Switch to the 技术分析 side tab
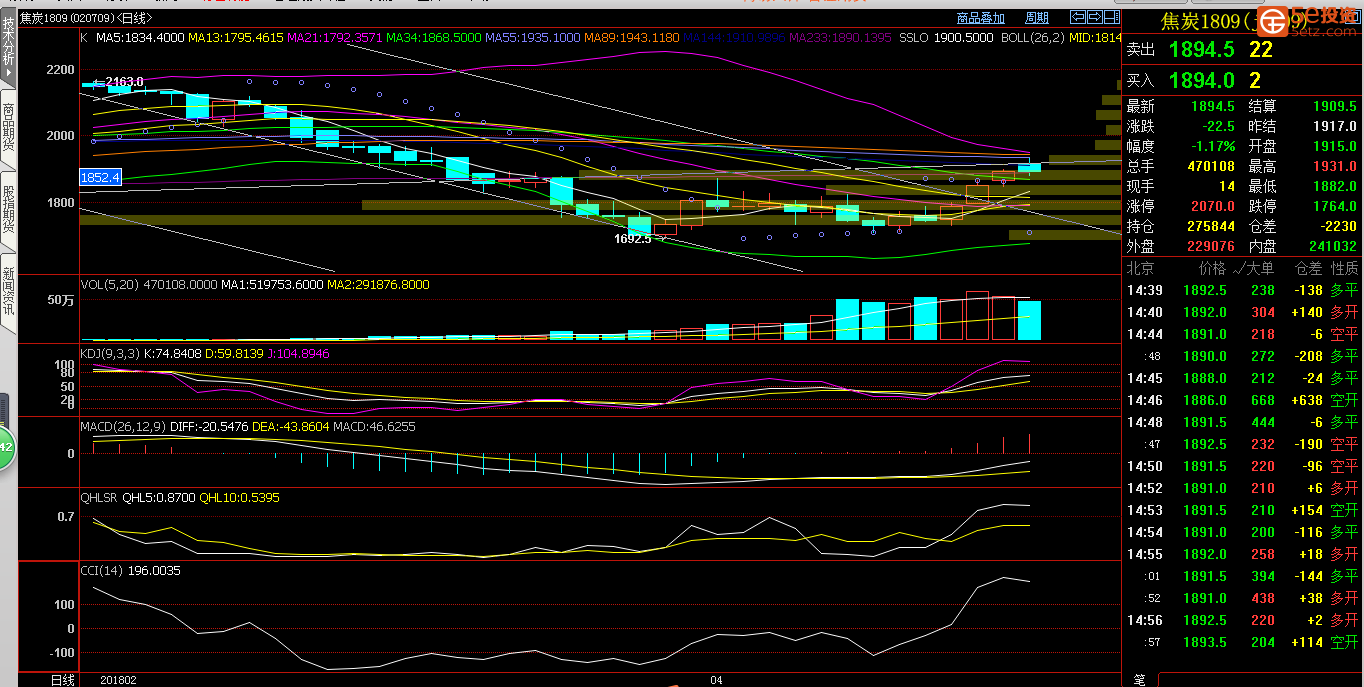Image resolution: width=1364 pixels, height=687 pixels. (x=9, y=46)
